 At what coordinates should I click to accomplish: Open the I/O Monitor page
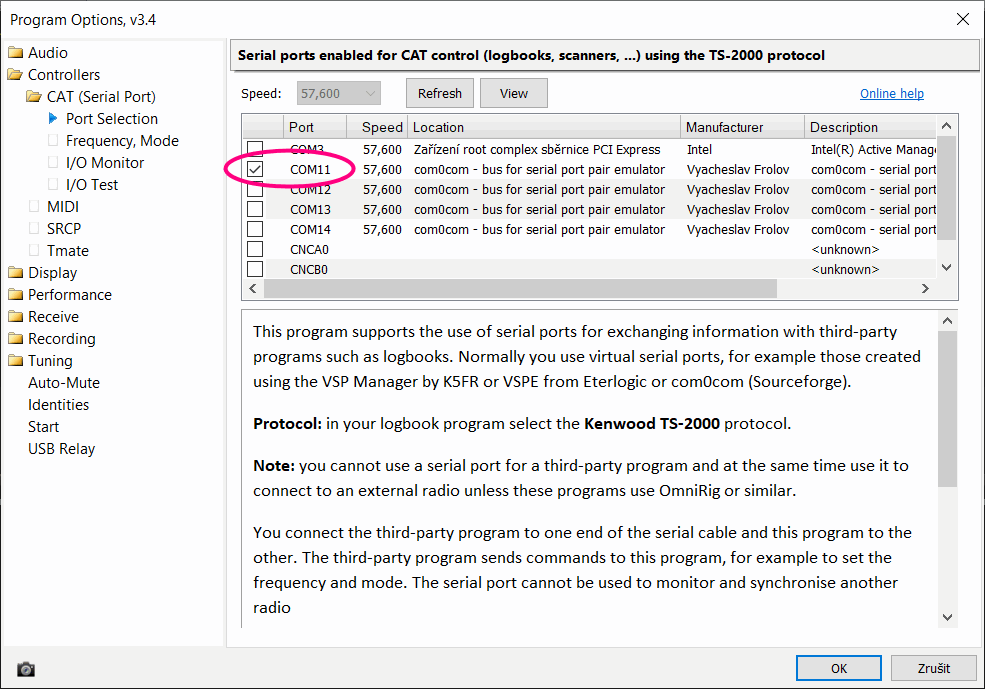[105, 163]
